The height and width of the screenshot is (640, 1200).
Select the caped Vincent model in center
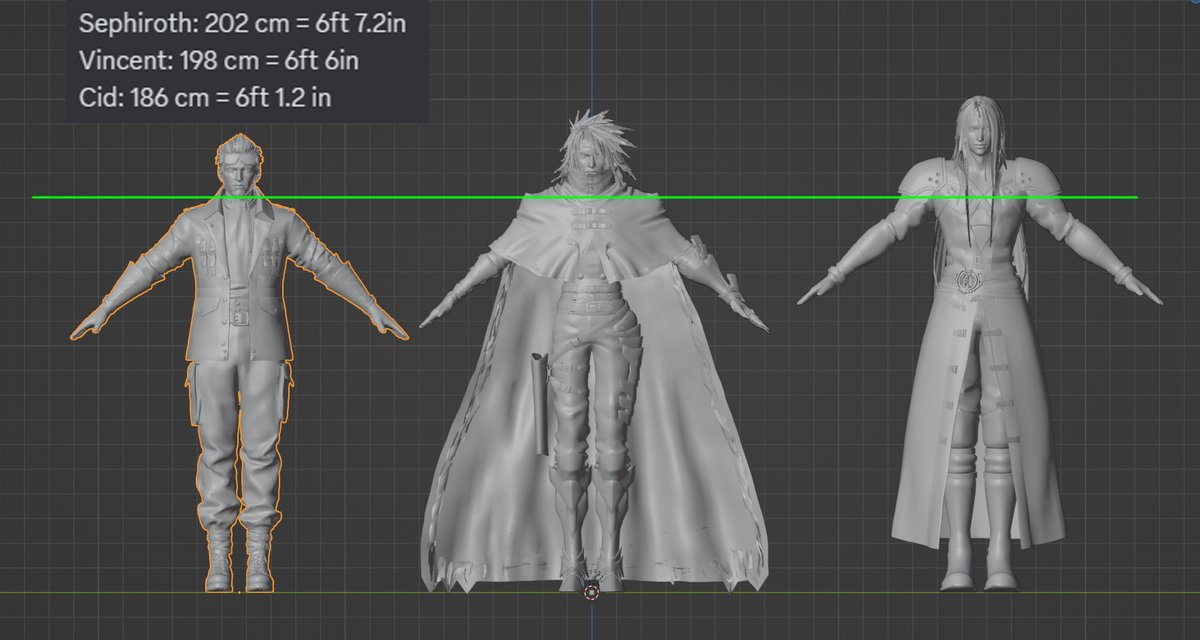pyautogui.click(x=594, y=350)
